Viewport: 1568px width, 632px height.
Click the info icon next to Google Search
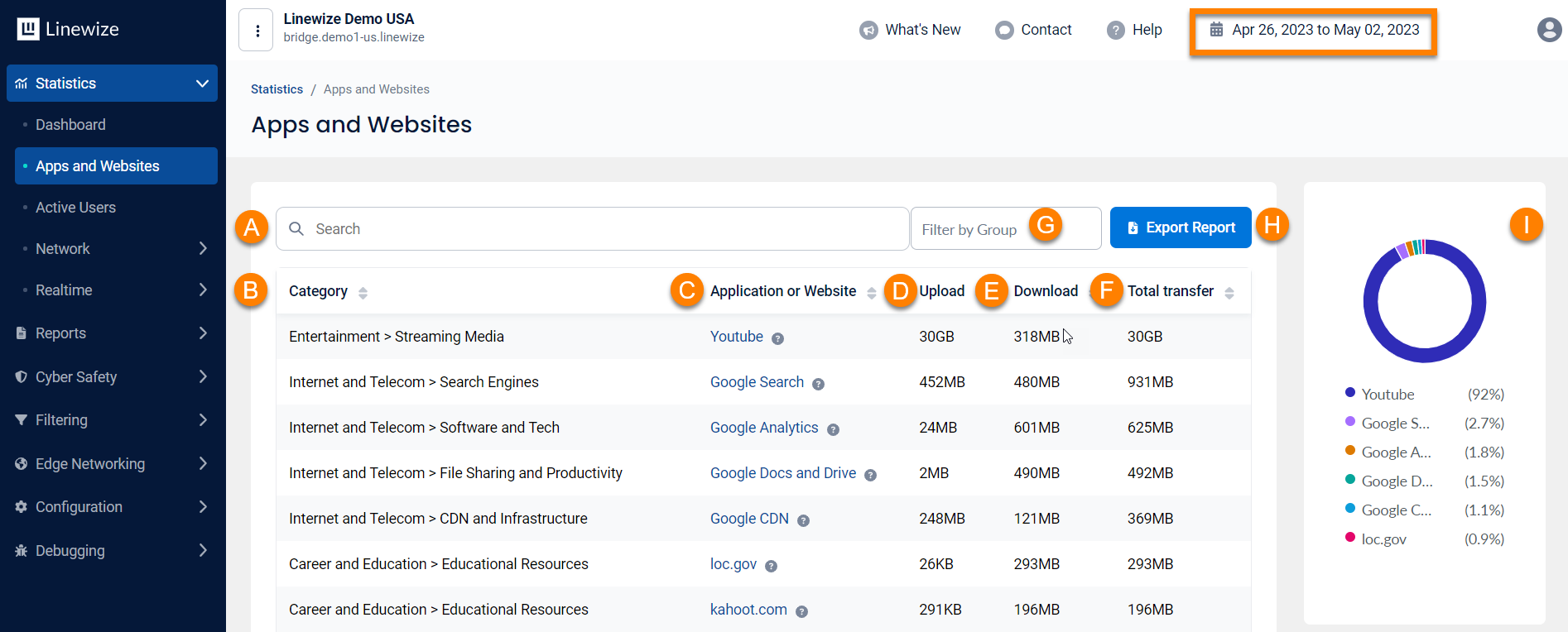[x=818, y=384]
